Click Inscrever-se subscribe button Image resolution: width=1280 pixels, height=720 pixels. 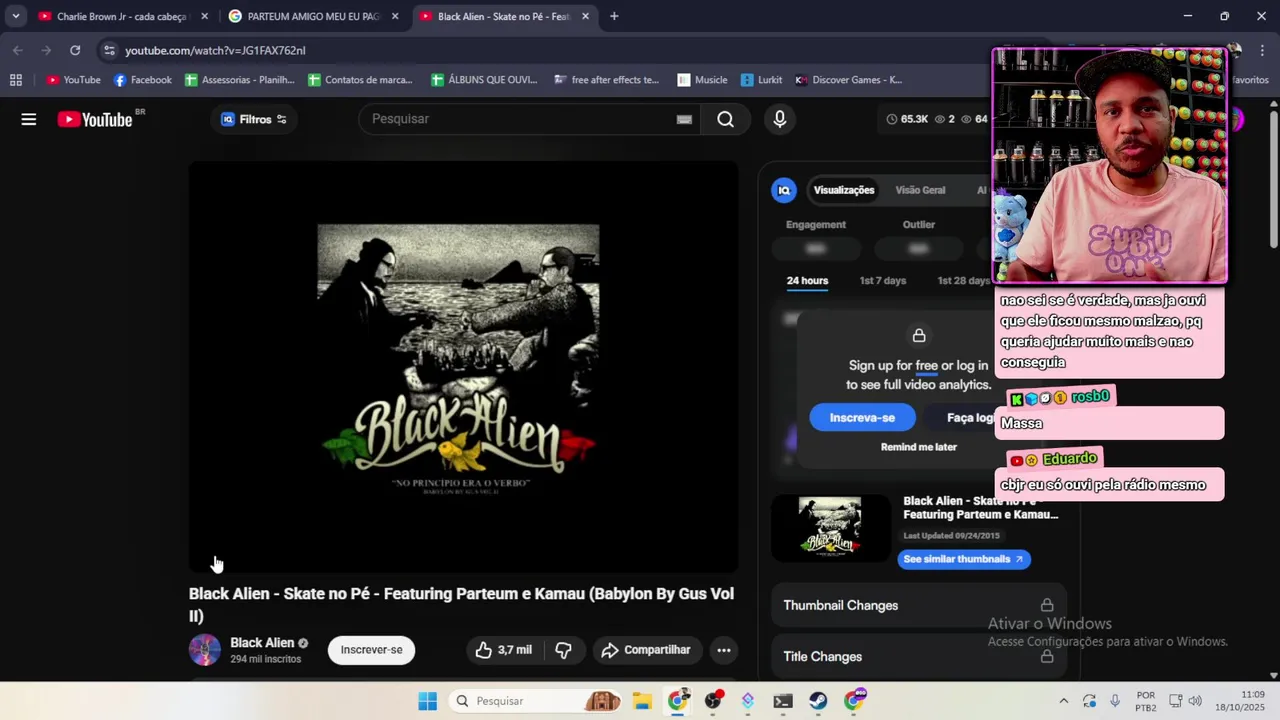371,650
